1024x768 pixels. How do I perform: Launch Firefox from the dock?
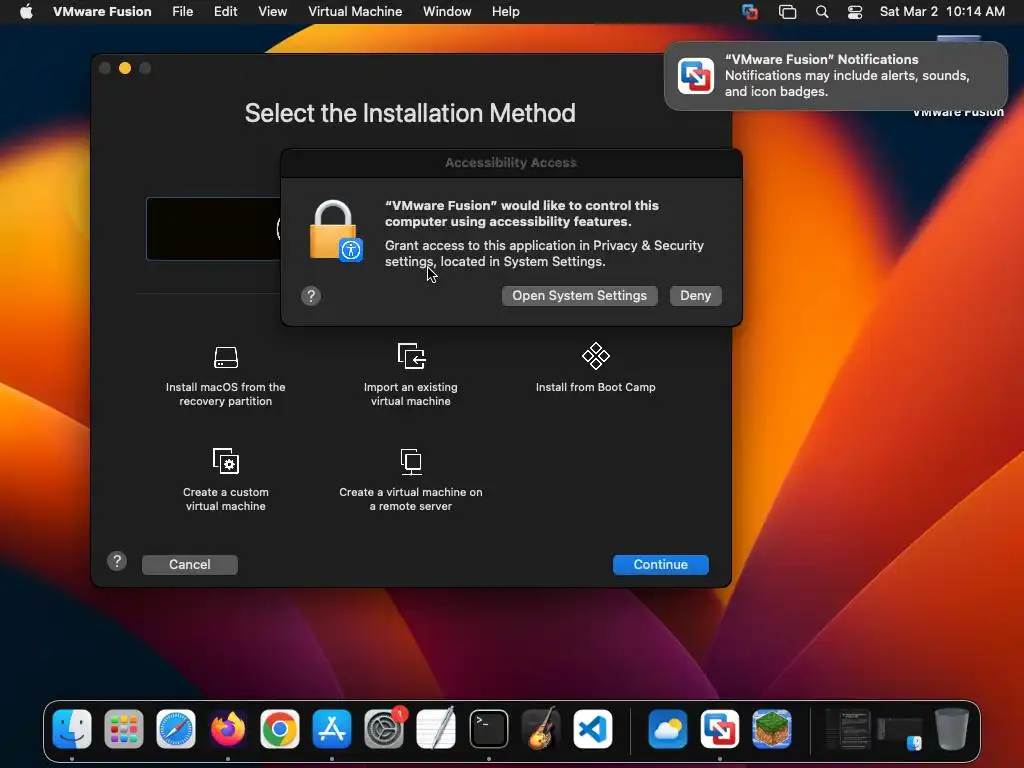click(228, 729)
